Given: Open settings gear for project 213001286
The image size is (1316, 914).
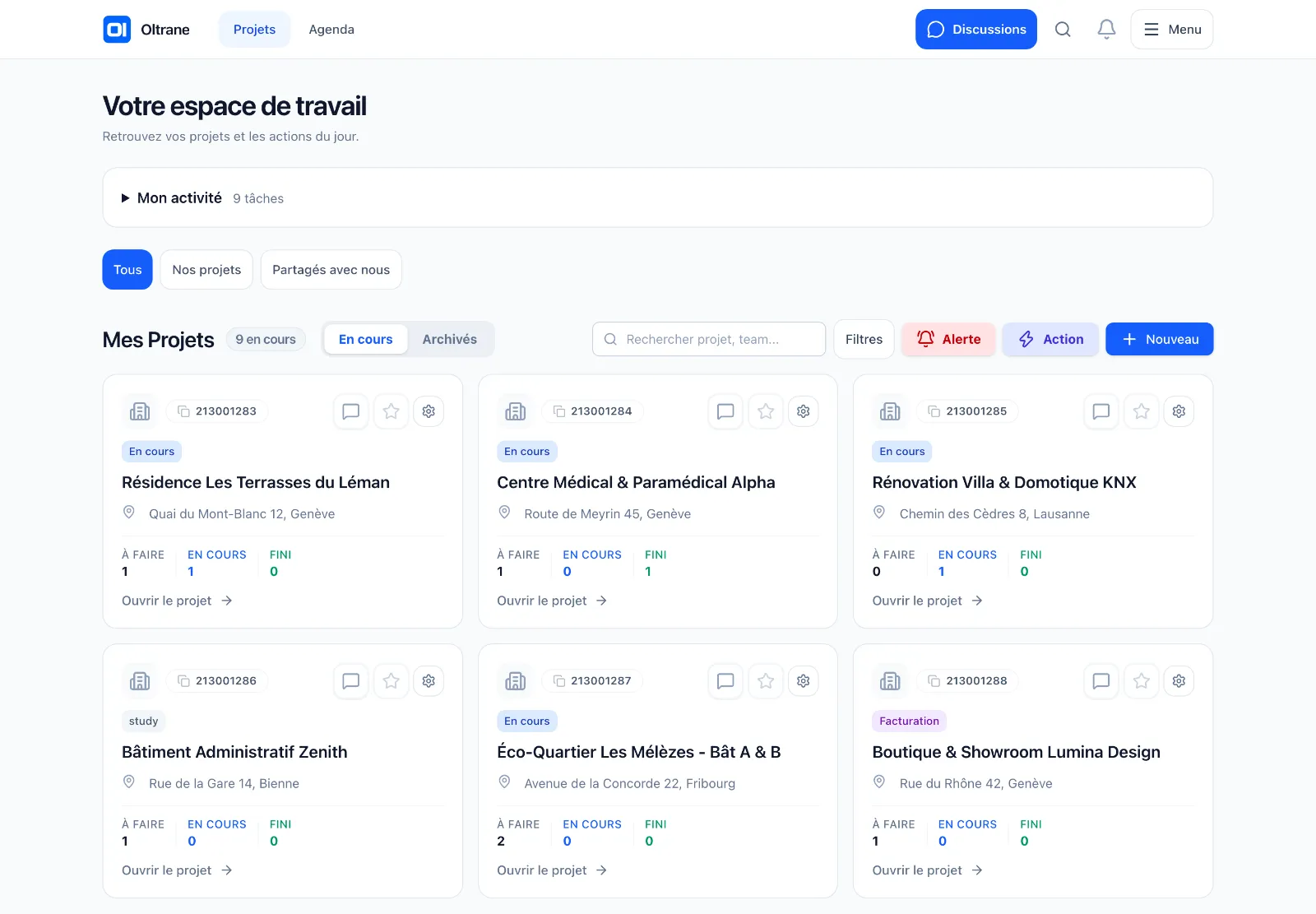Looking at the screenshot, I should pyautogui.click(x=429, y=681).
